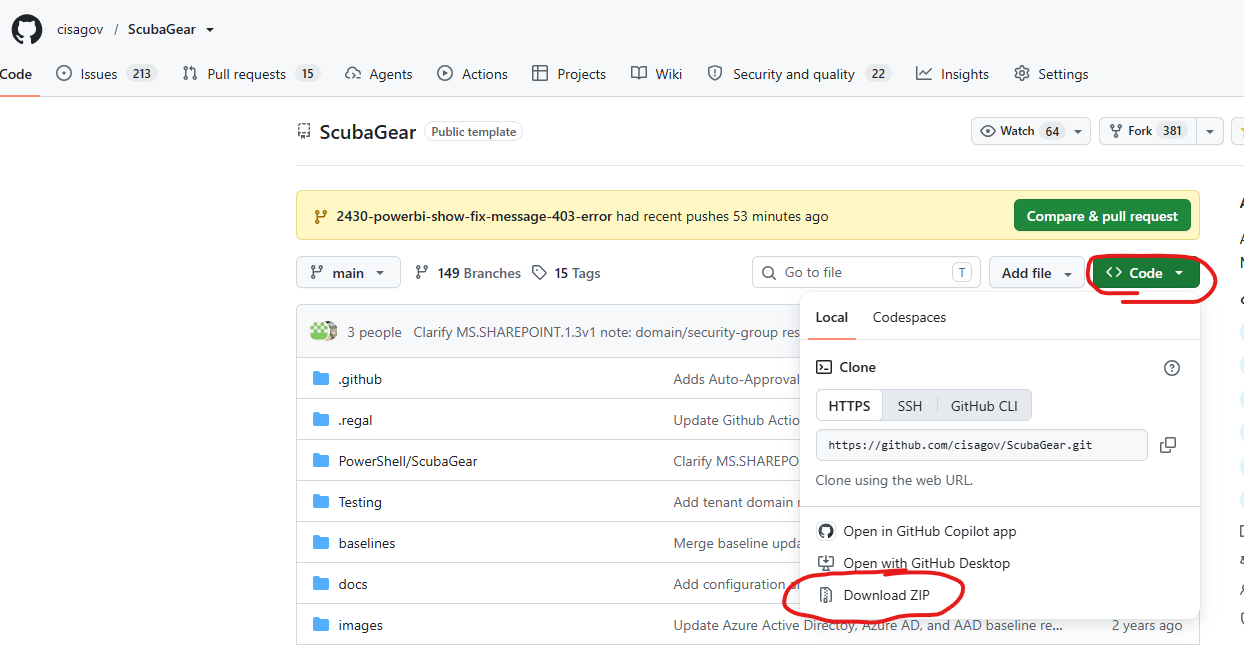
Task: Click the docs folder icon
Action: [x=321, y=584]
